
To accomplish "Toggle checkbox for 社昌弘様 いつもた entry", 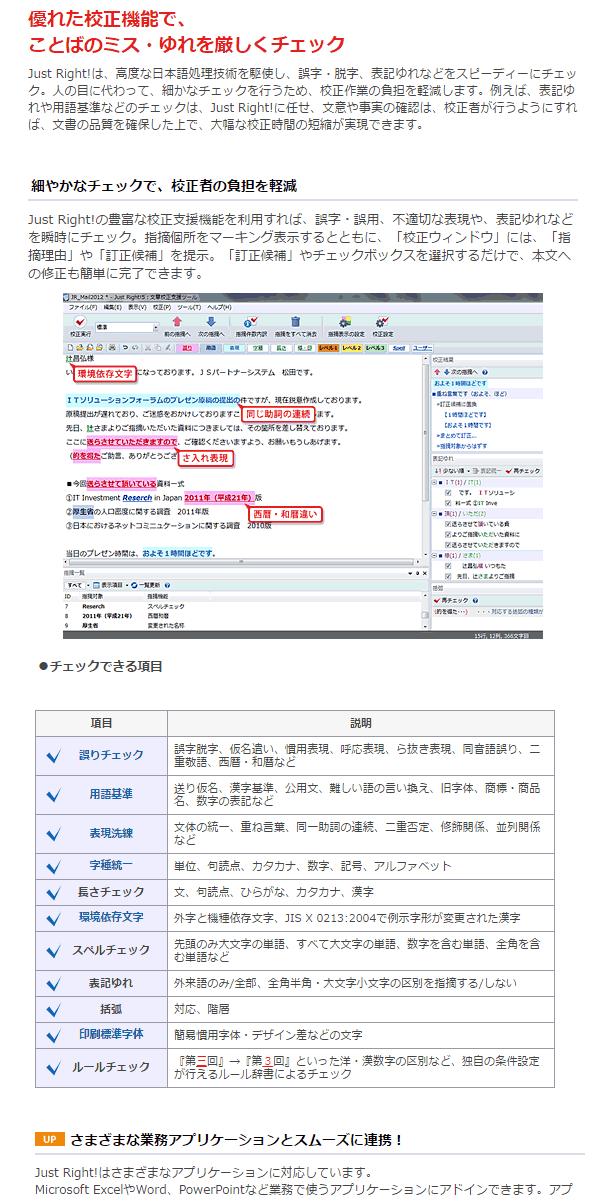I will pos(448,566).
